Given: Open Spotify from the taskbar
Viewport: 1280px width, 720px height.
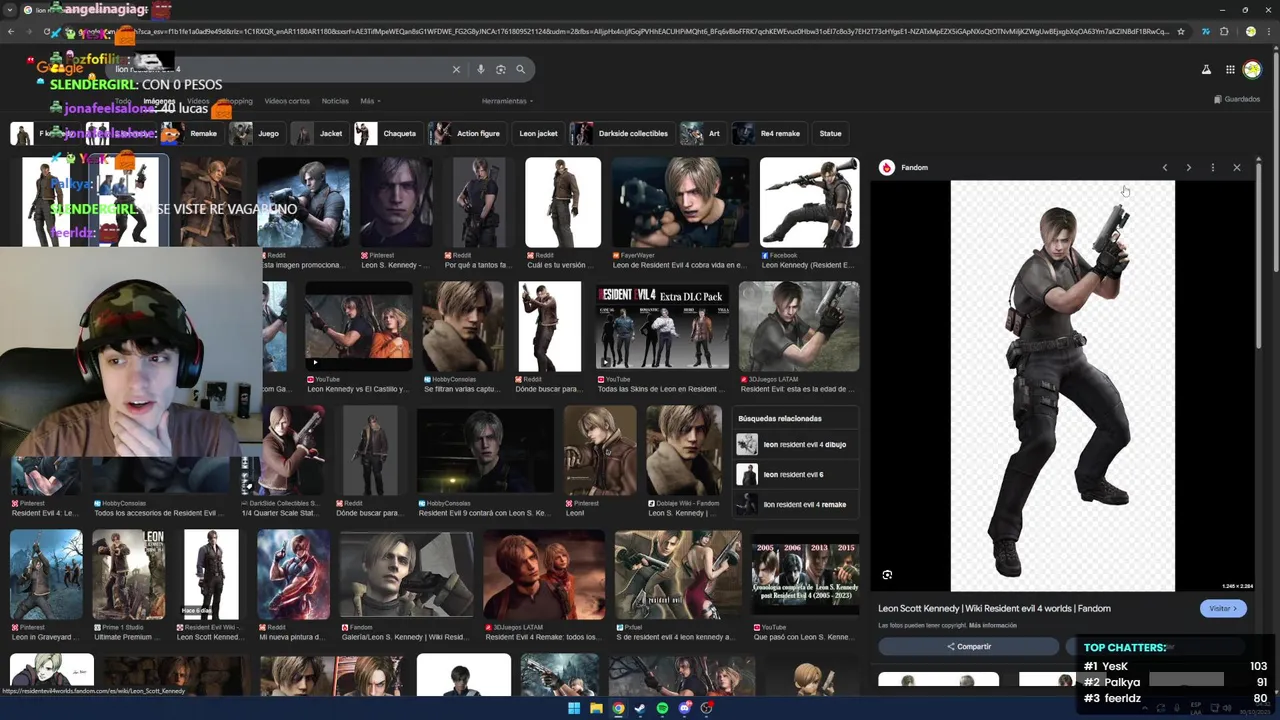Looking at the screenshot, I should tap(662, 708).
